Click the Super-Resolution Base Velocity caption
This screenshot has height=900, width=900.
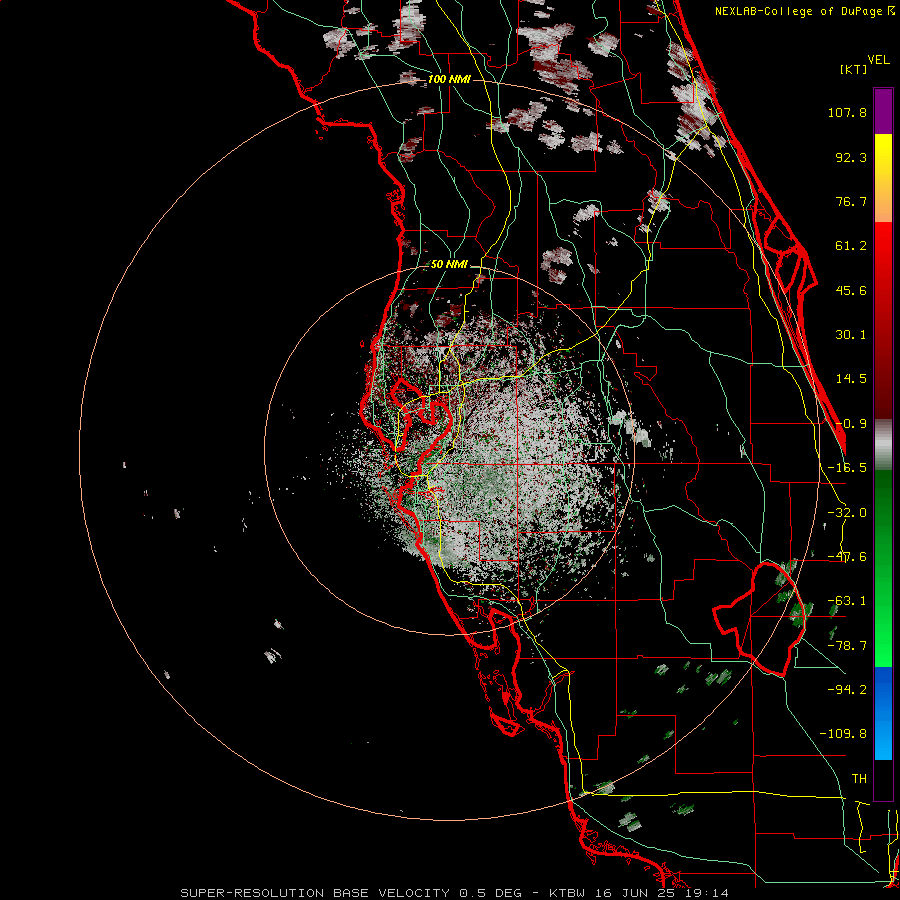pos(454,893)
